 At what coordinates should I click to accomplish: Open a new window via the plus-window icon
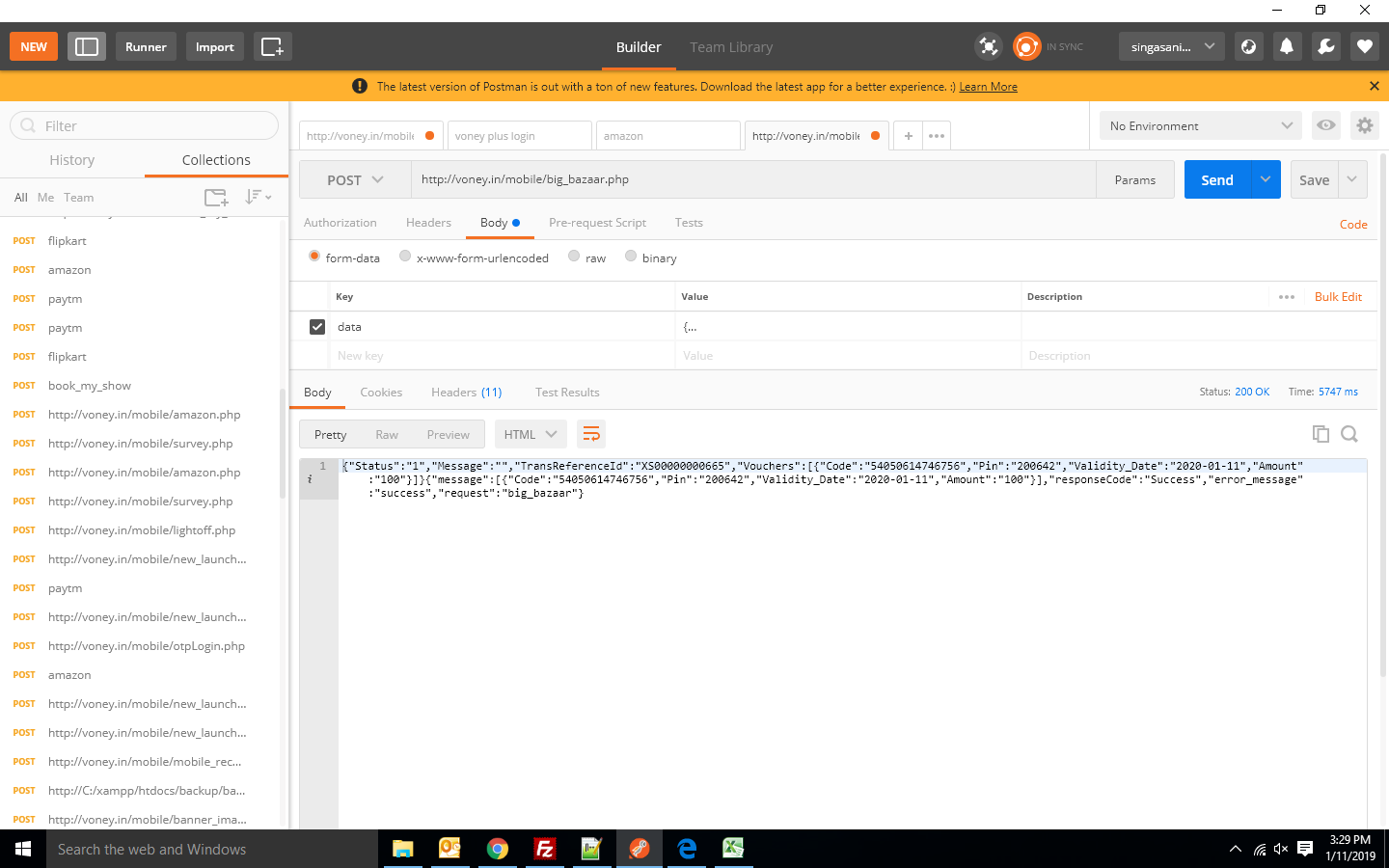coord(272,46)
